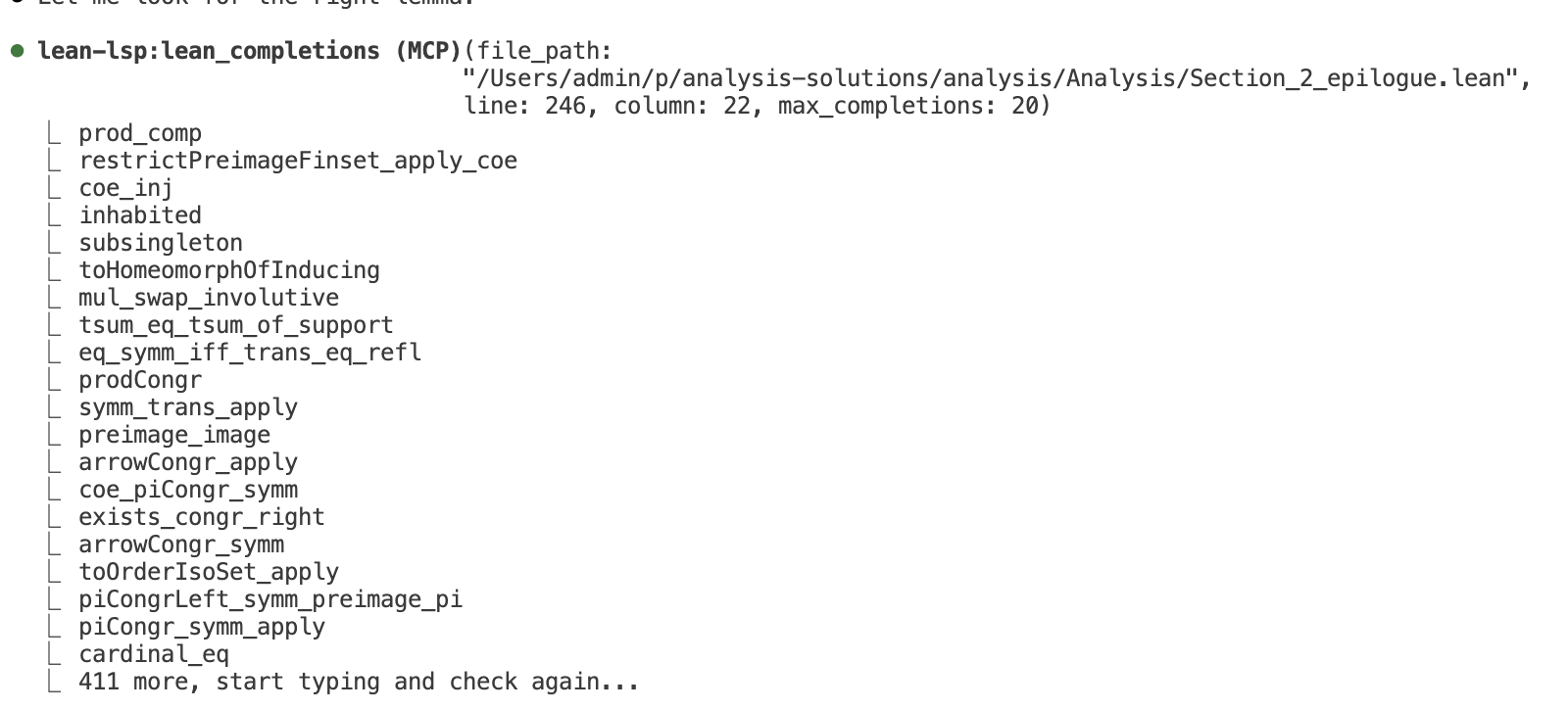Choose eq_symm_iff_trans_eq_refl completion
1568x711 pixels.
[x=250, y=353]
